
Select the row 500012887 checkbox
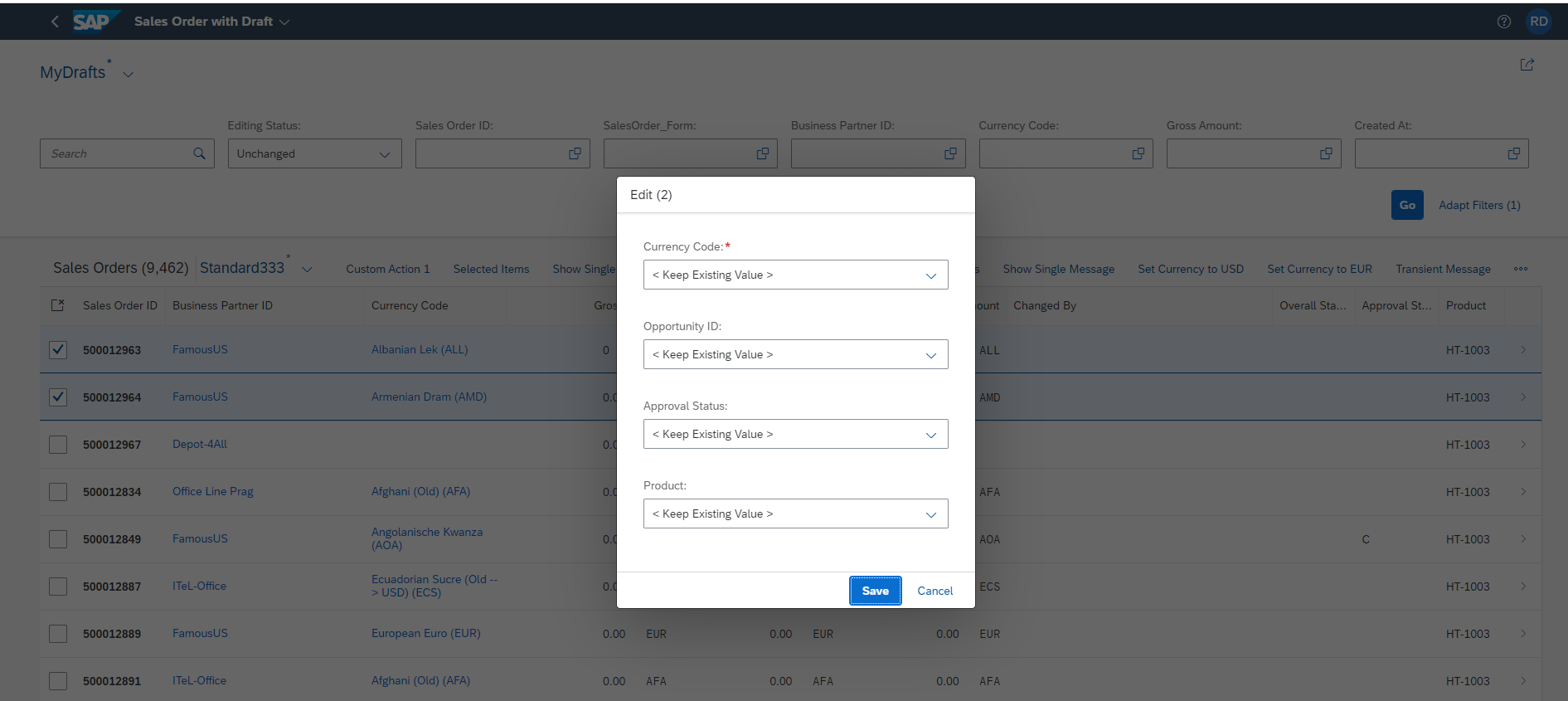[58, 587]
